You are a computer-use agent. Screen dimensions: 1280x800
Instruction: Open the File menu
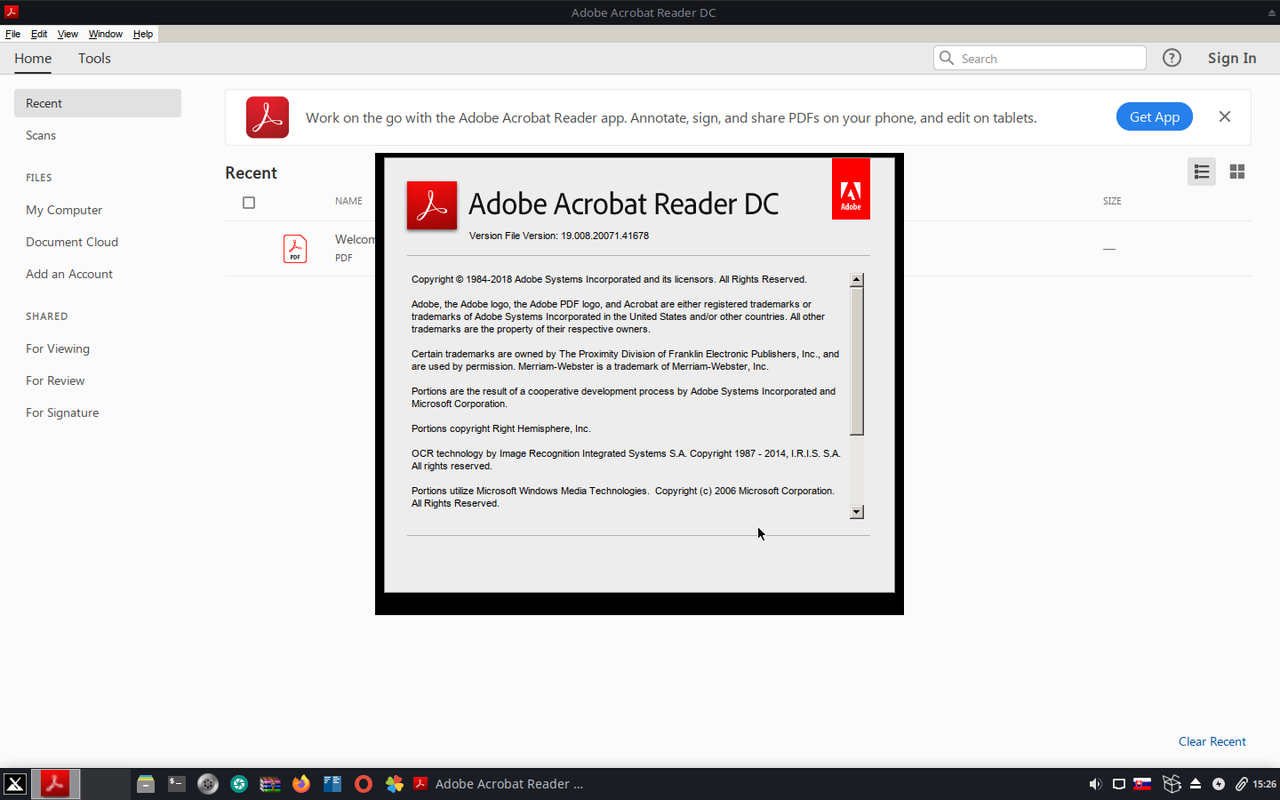coord(13,34)
